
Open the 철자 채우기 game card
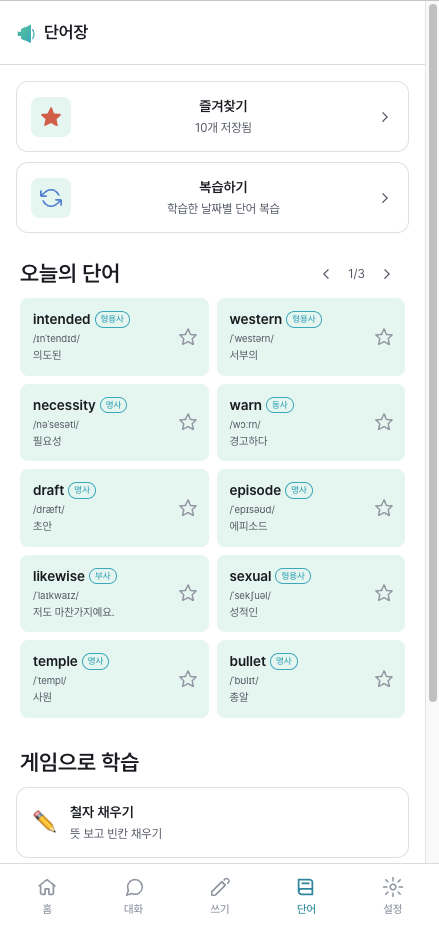pyautogui.click(x=212, y=822)
